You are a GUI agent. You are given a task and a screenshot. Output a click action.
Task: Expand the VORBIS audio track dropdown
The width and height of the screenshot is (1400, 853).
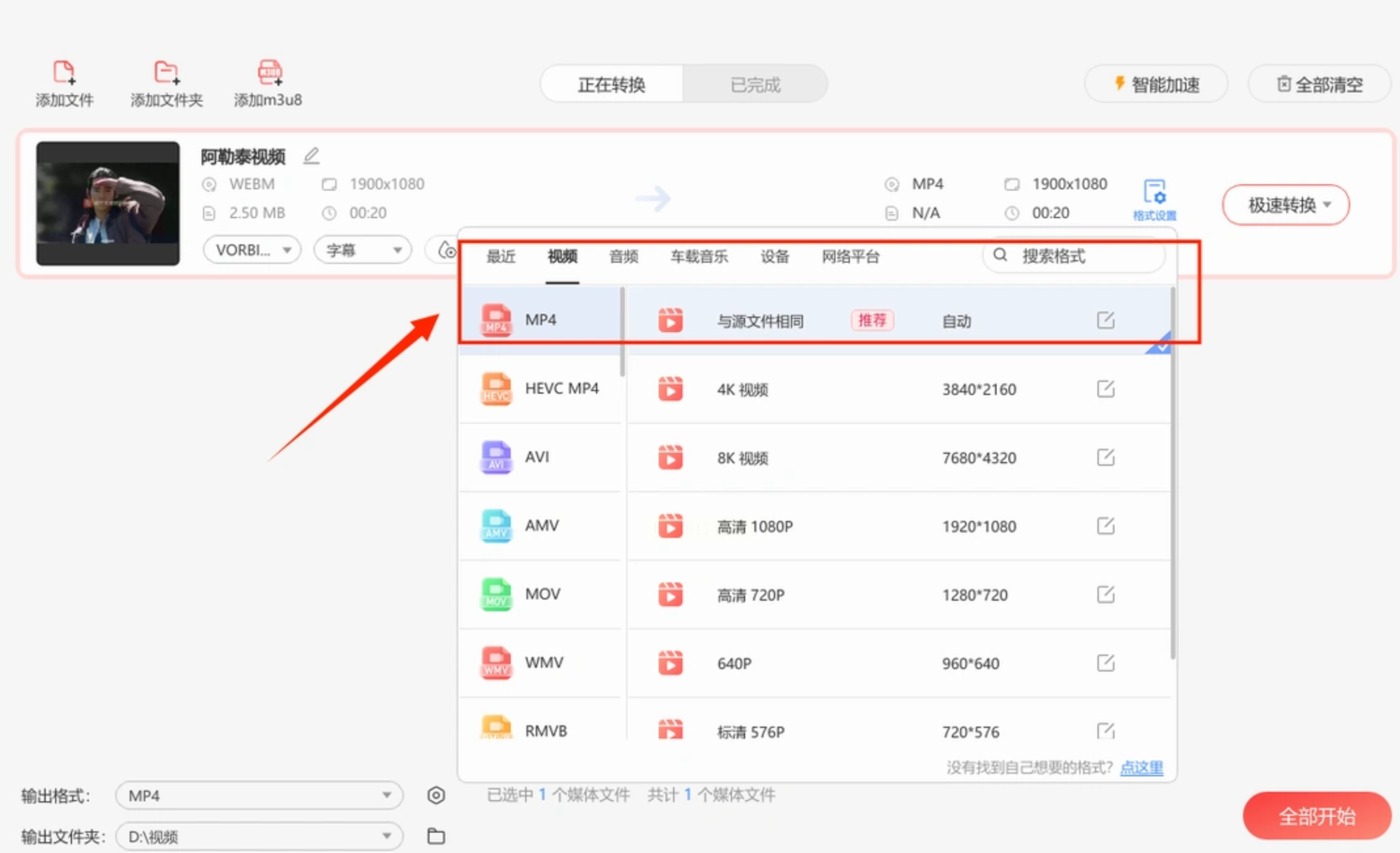tap(252, 250)
